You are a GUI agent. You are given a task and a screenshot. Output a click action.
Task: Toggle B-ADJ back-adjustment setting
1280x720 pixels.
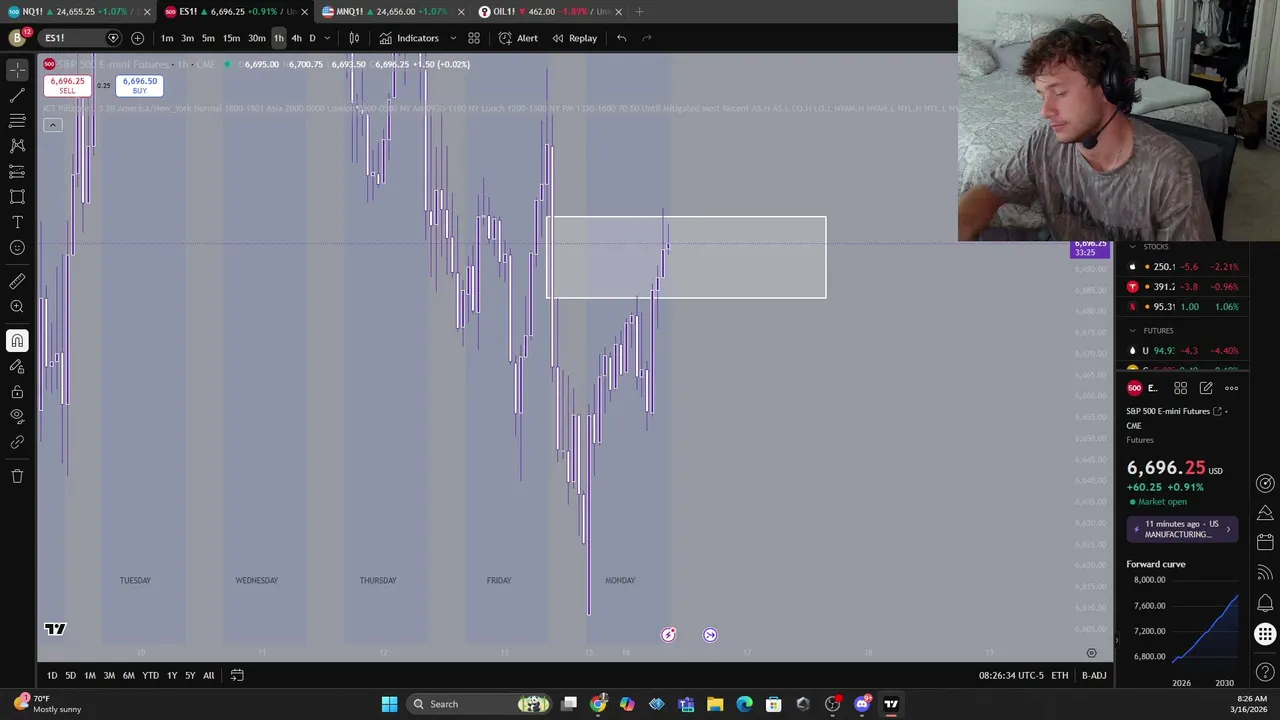[x=1094, y=675]
